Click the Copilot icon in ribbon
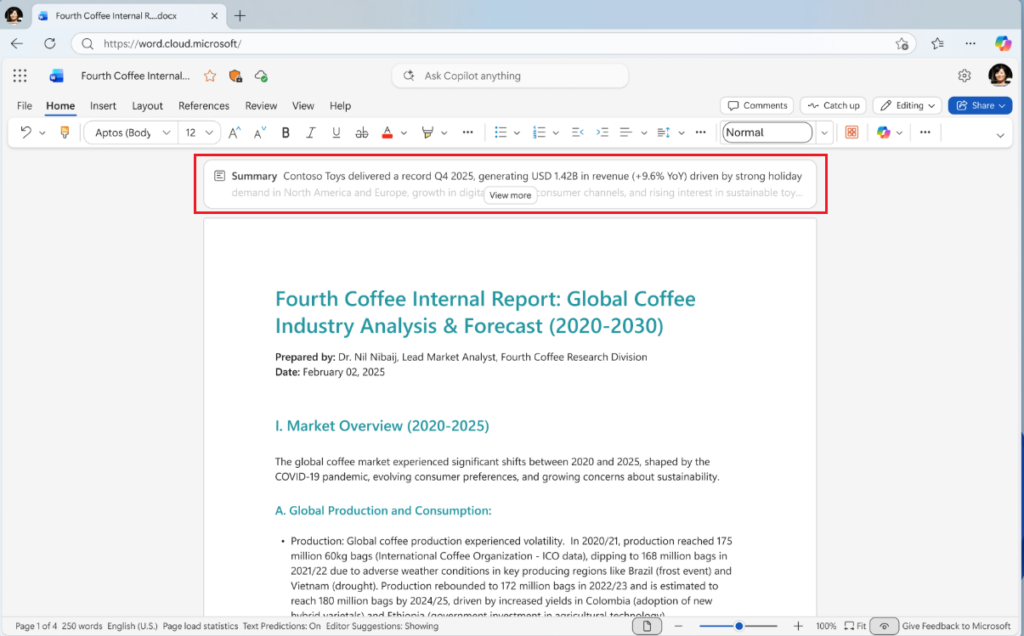Image resolution: width=1024 pixels, height=636 pixels. coord(884,133)
